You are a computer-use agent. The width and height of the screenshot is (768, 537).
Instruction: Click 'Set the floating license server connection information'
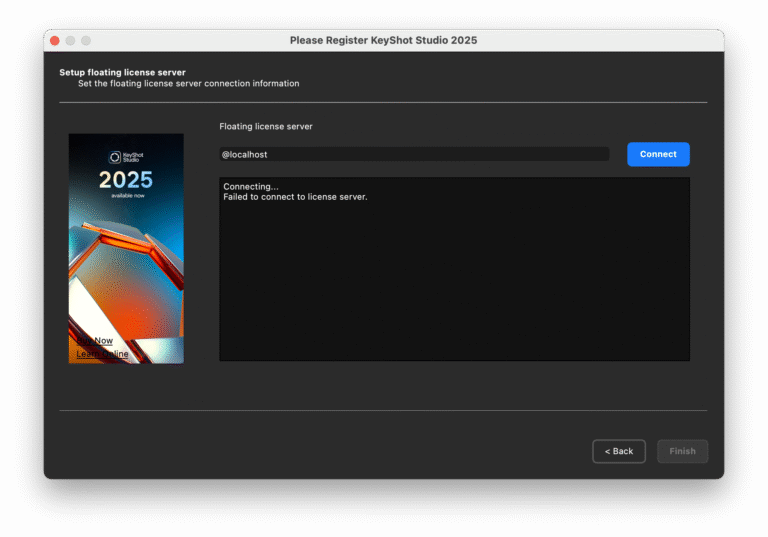point(189,84)
